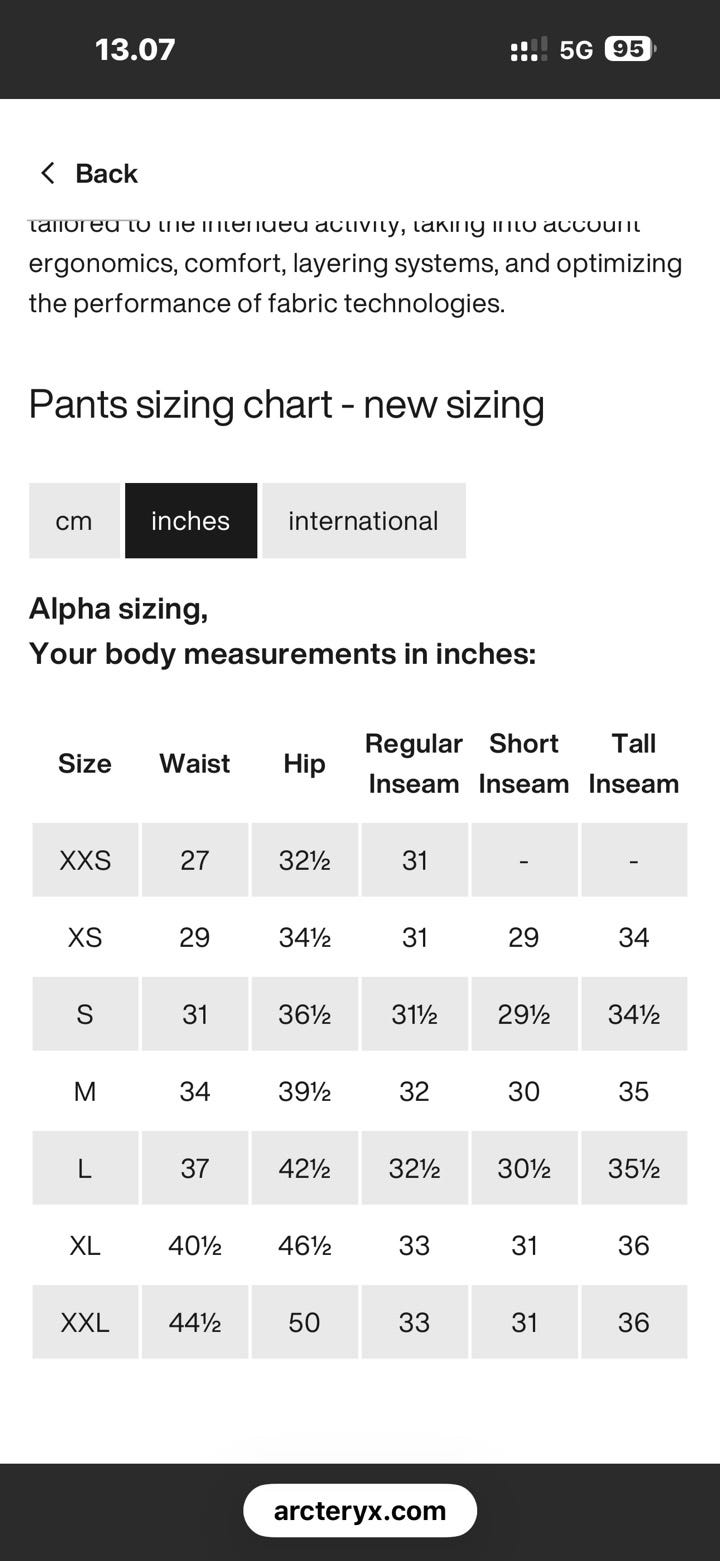
Task: Switch to the cm units tab
Action: pyautogui.click(x=74, y=521)
